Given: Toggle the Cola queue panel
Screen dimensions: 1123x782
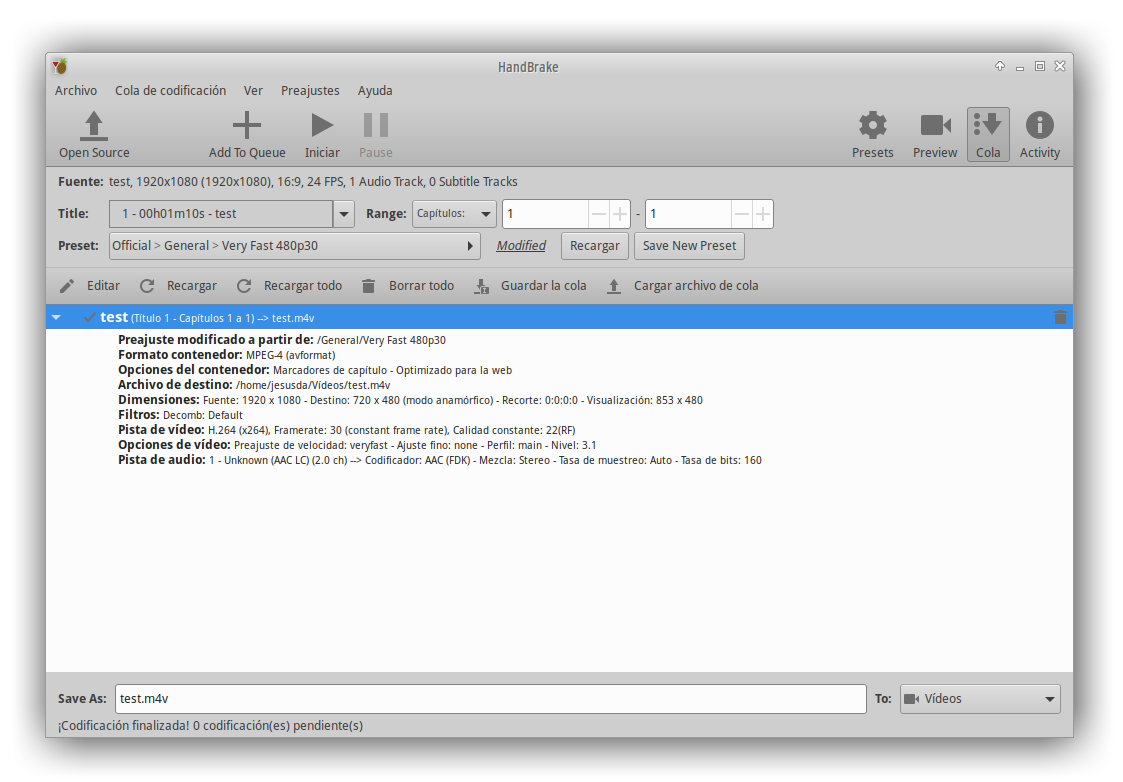Looking at the screenshot, I should (x=988, y=126).
